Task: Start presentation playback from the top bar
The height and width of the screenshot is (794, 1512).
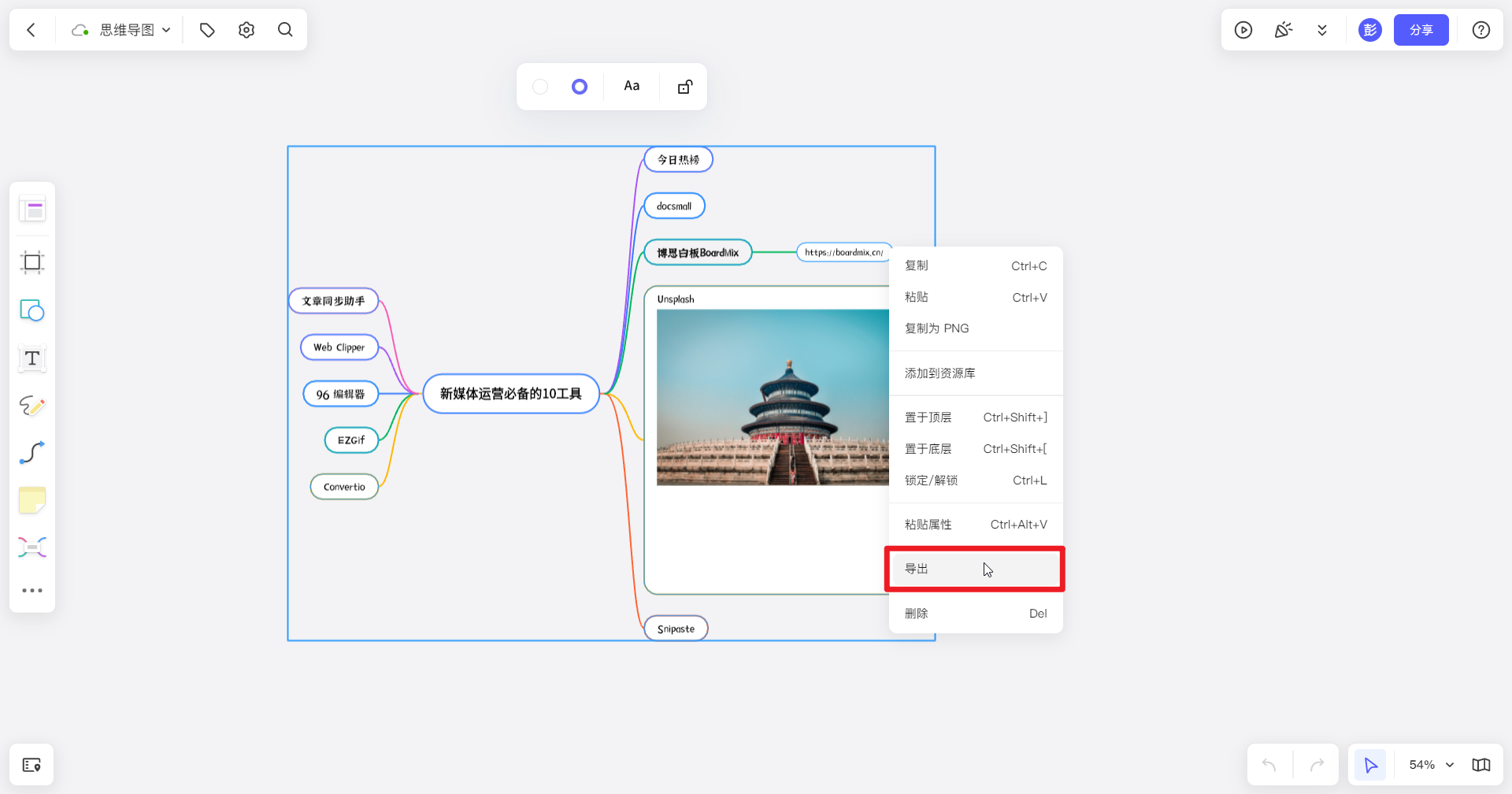Action: pos(1243,29)
